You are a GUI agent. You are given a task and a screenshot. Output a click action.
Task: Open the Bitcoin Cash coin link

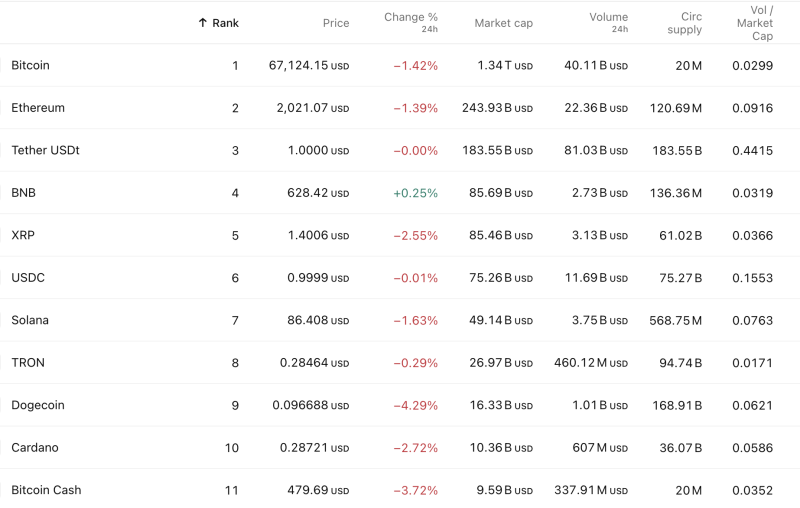pyautogui.click(x=46, y=490)
